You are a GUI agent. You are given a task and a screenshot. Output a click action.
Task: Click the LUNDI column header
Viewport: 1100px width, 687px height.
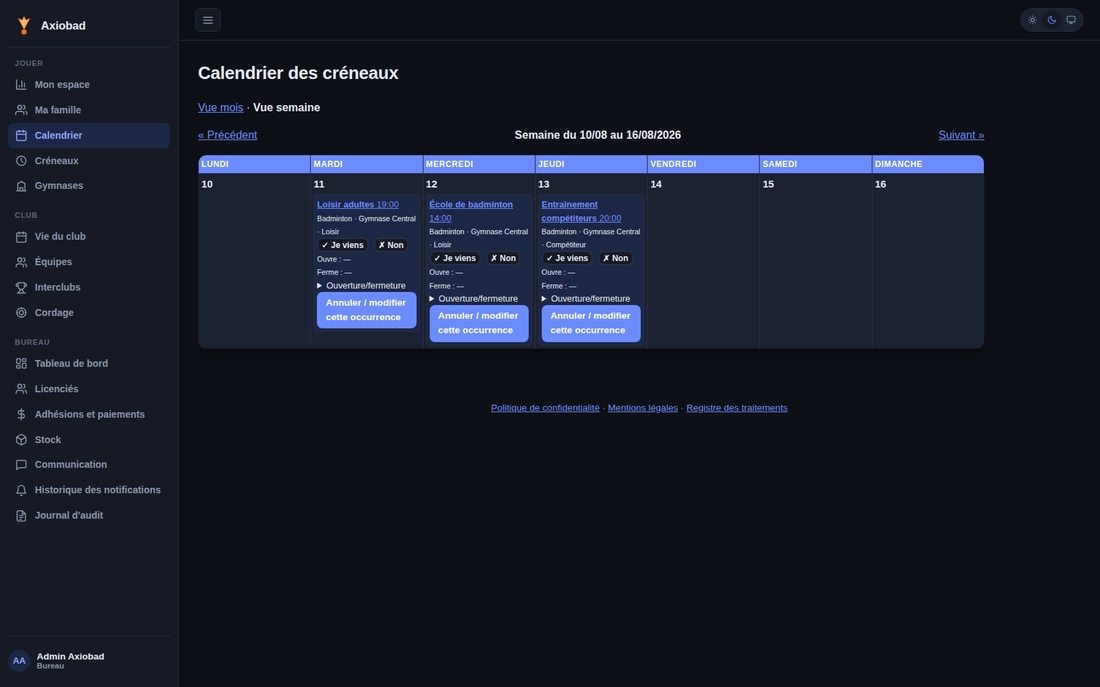(x=254, y=164)
